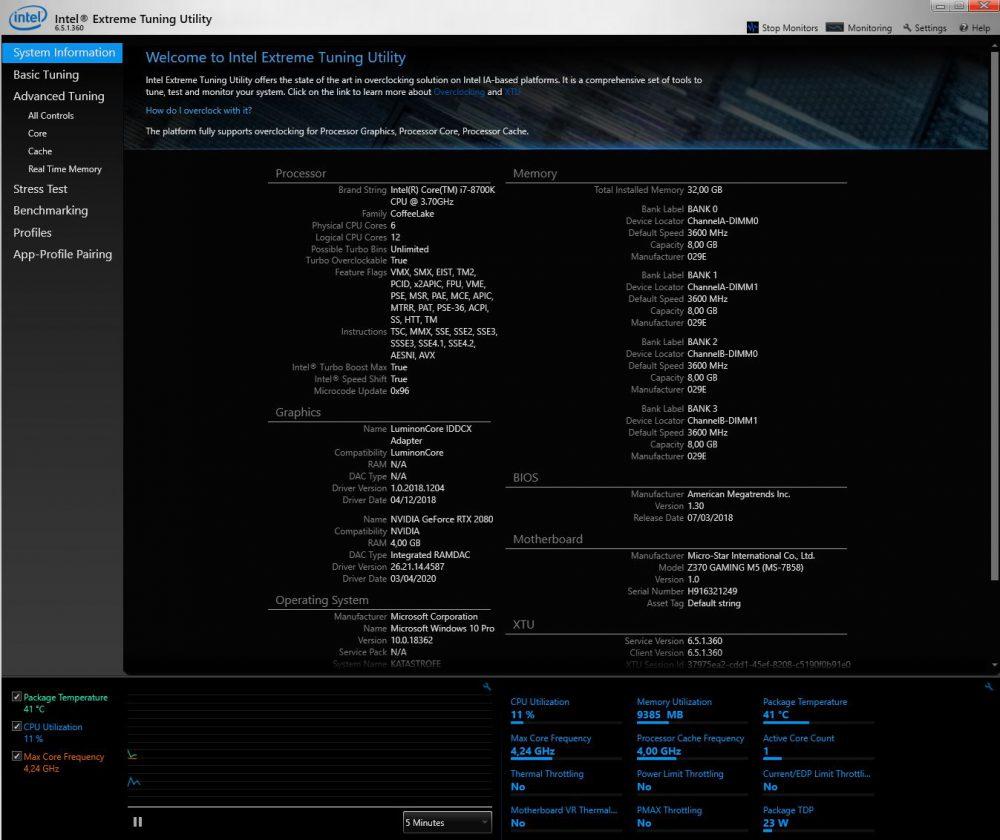
Task: Click the Settings label
Action: (x=930, y=28)
